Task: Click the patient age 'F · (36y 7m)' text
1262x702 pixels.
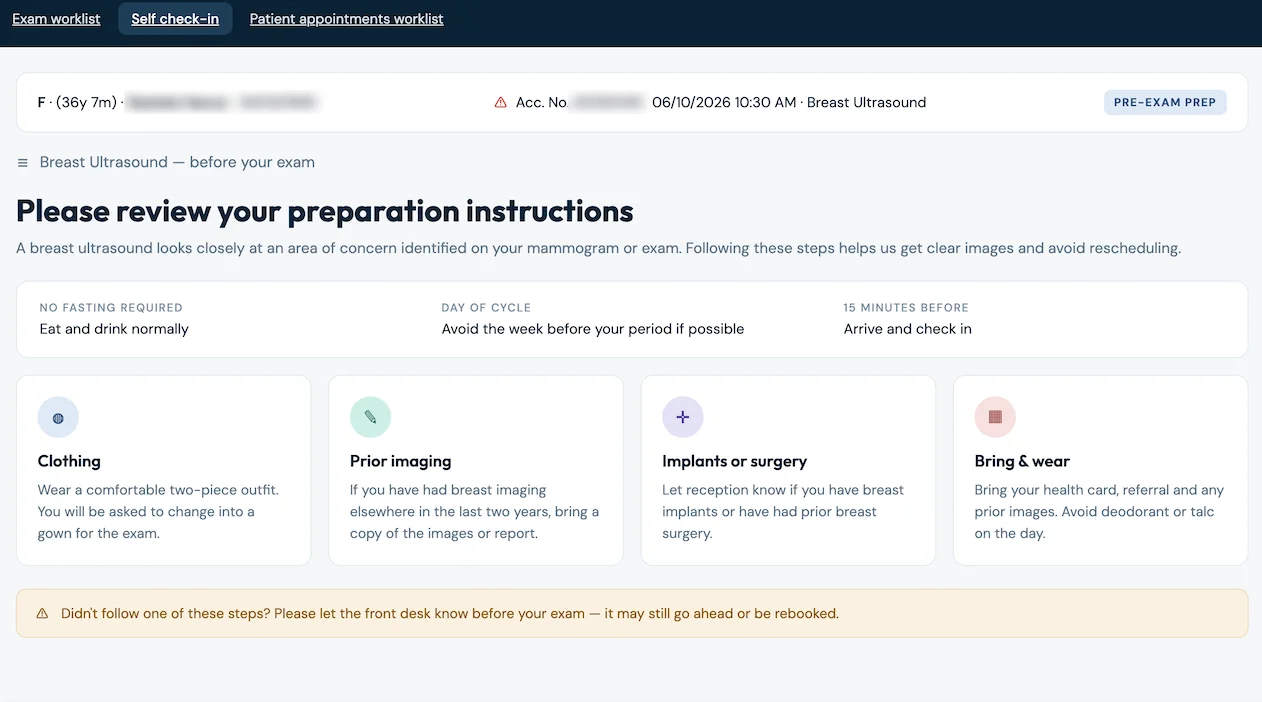Action: pyautogui.click(x=77, y=102)
